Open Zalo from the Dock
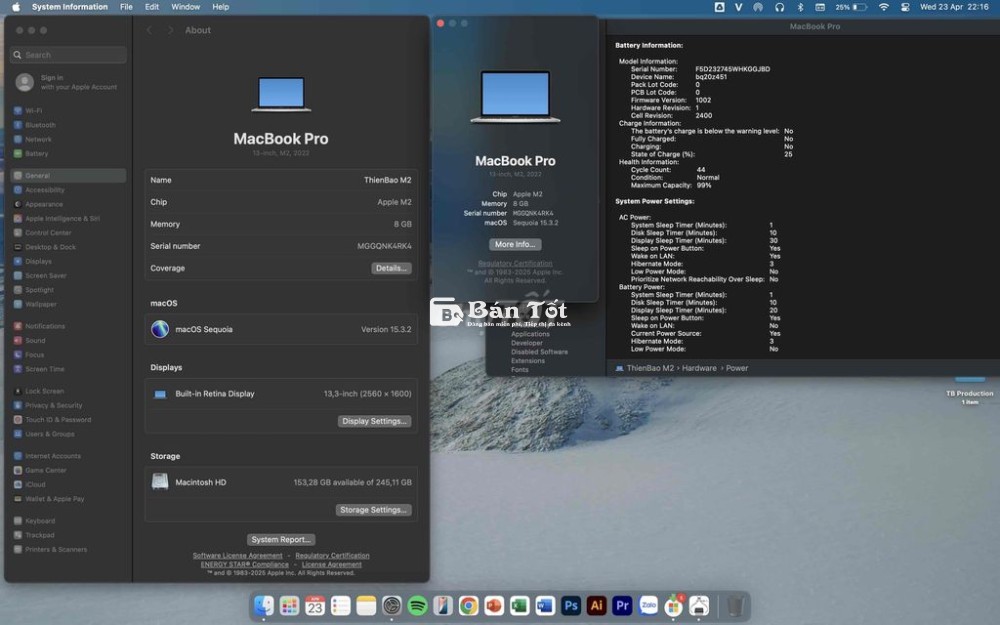The height and width of the screenshot is (625, 1000). 648,605
